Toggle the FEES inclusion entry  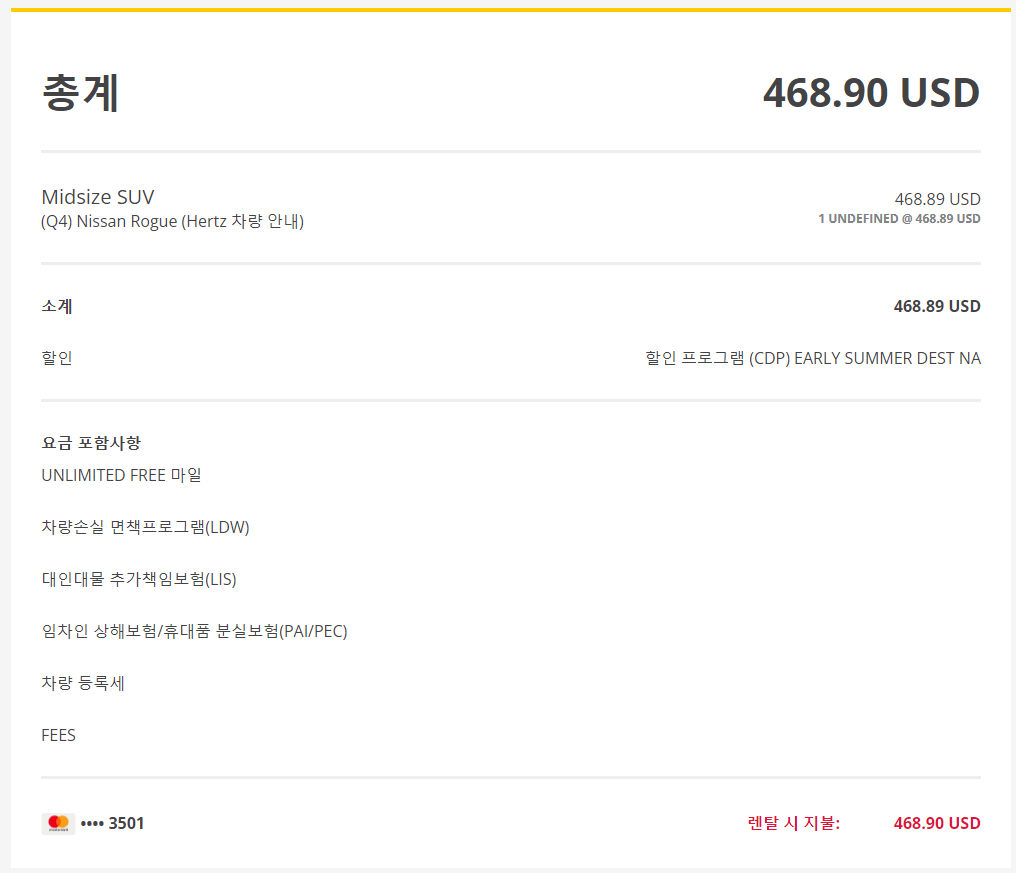click(x=59, y=735)
